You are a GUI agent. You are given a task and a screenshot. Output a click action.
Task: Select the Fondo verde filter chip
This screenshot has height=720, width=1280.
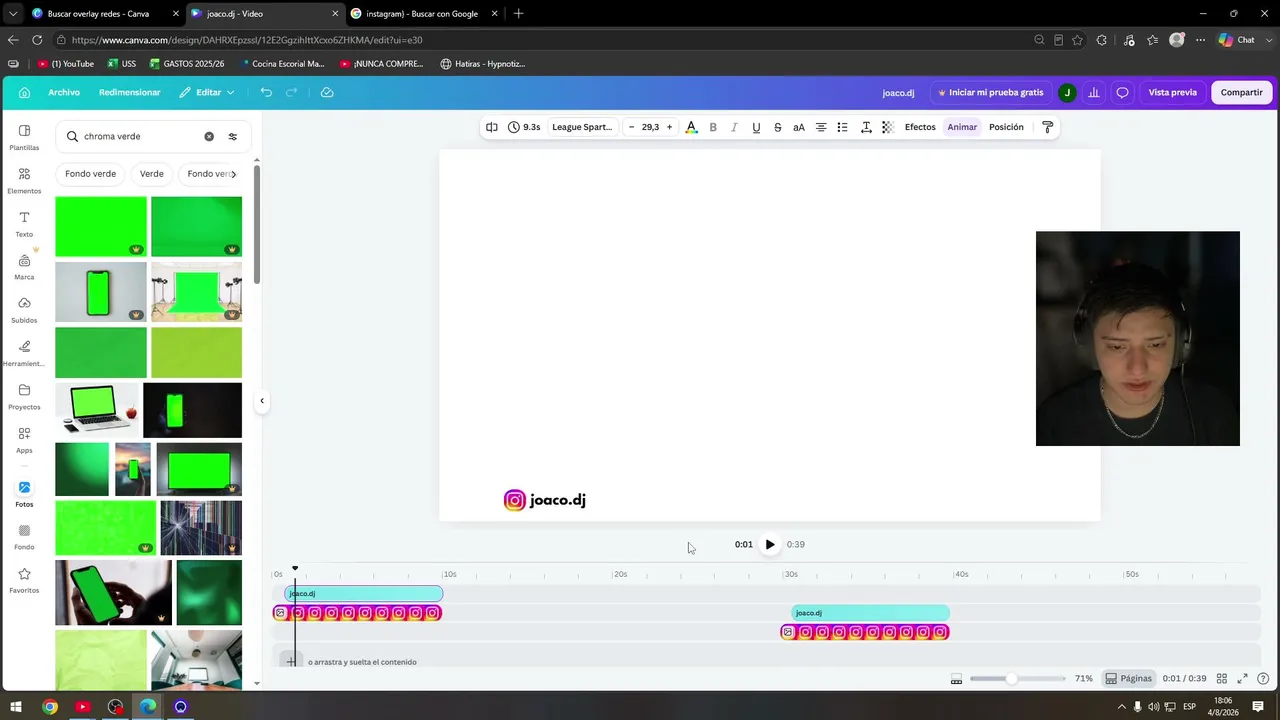91,174
